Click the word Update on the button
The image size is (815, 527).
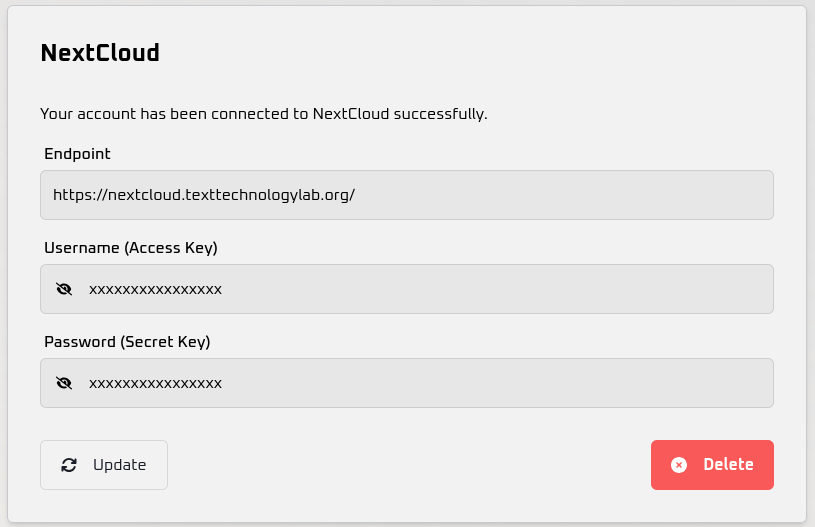[120, 465]
